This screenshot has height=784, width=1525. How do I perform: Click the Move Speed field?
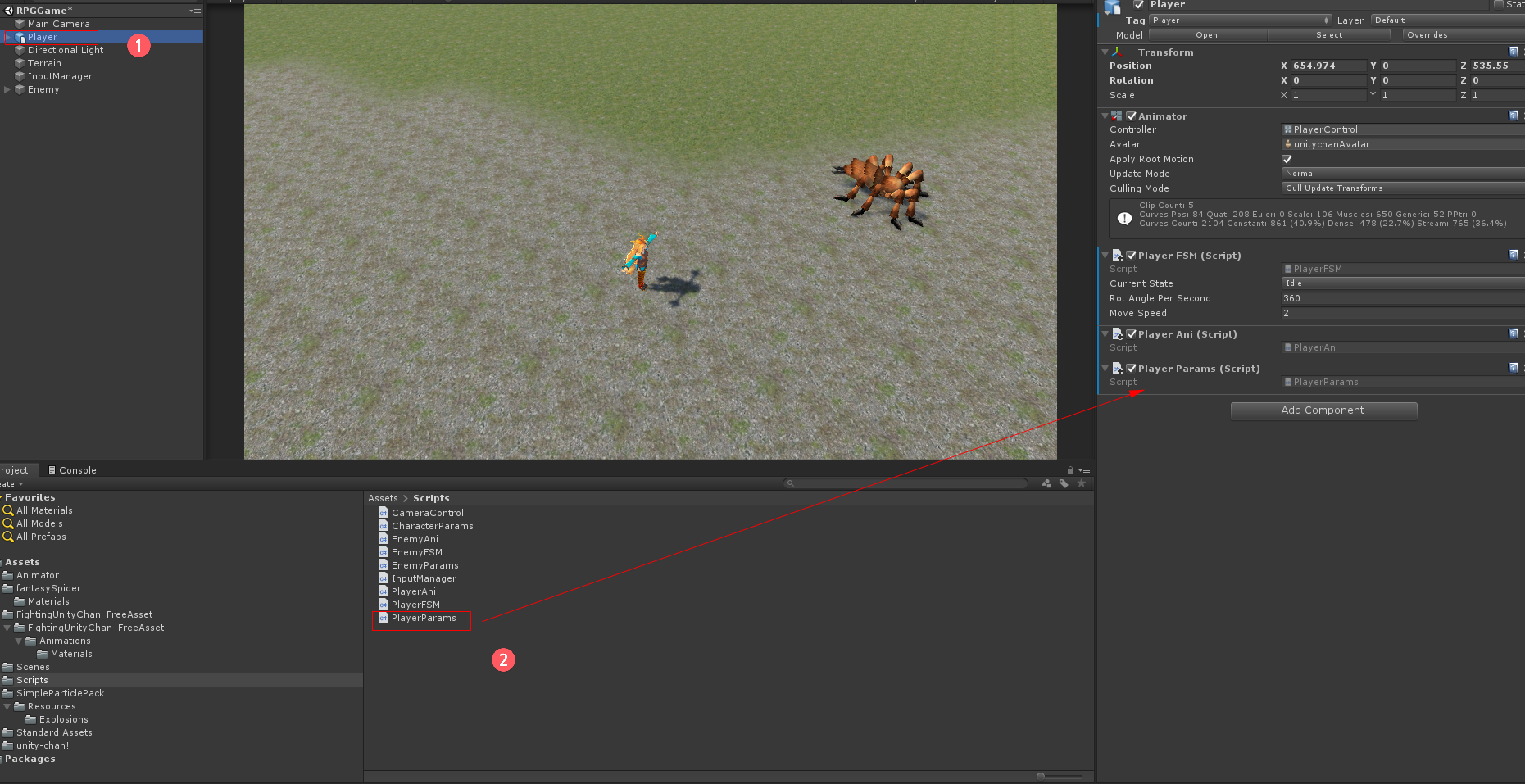pyautogui.click(x=1403, y=313)
